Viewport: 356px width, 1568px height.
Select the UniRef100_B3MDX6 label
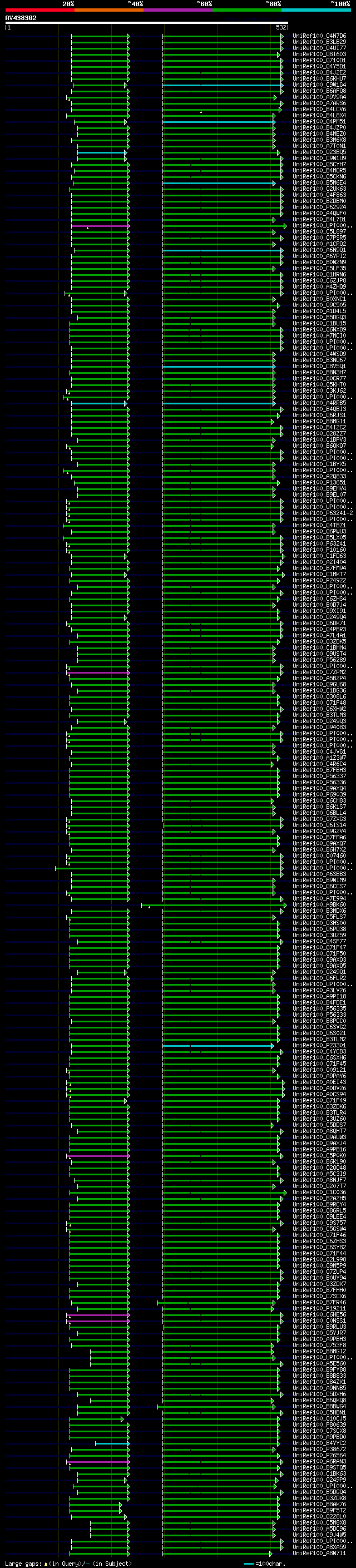point(319,911)
